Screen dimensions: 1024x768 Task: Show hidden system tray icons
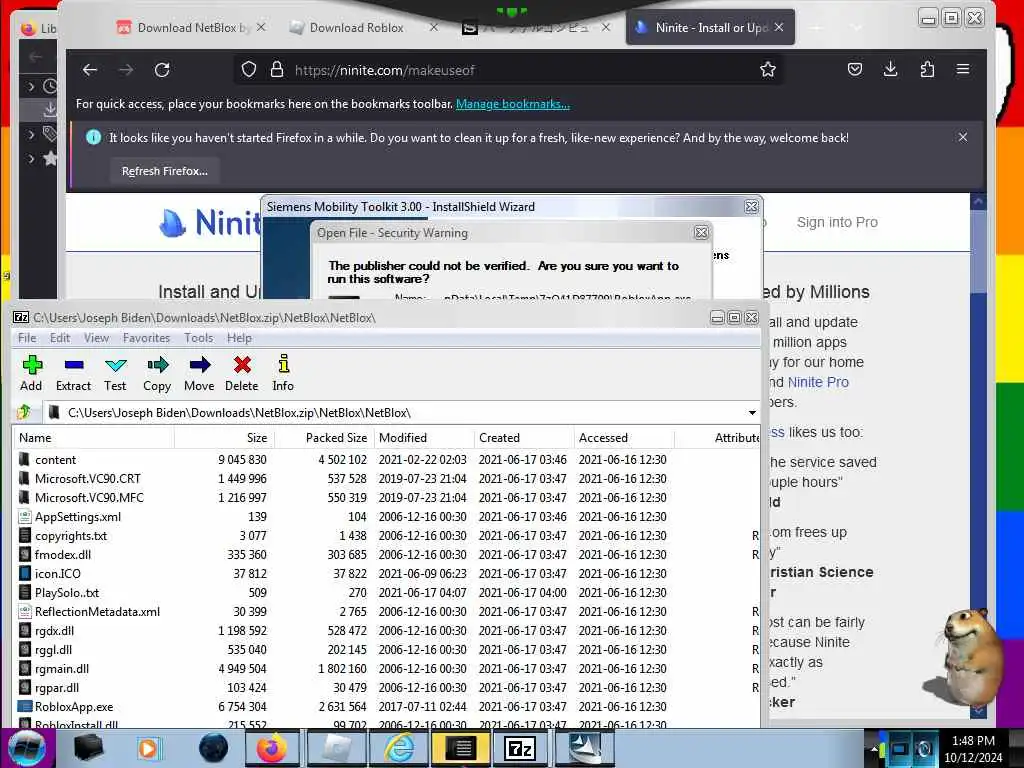(874, 749)
